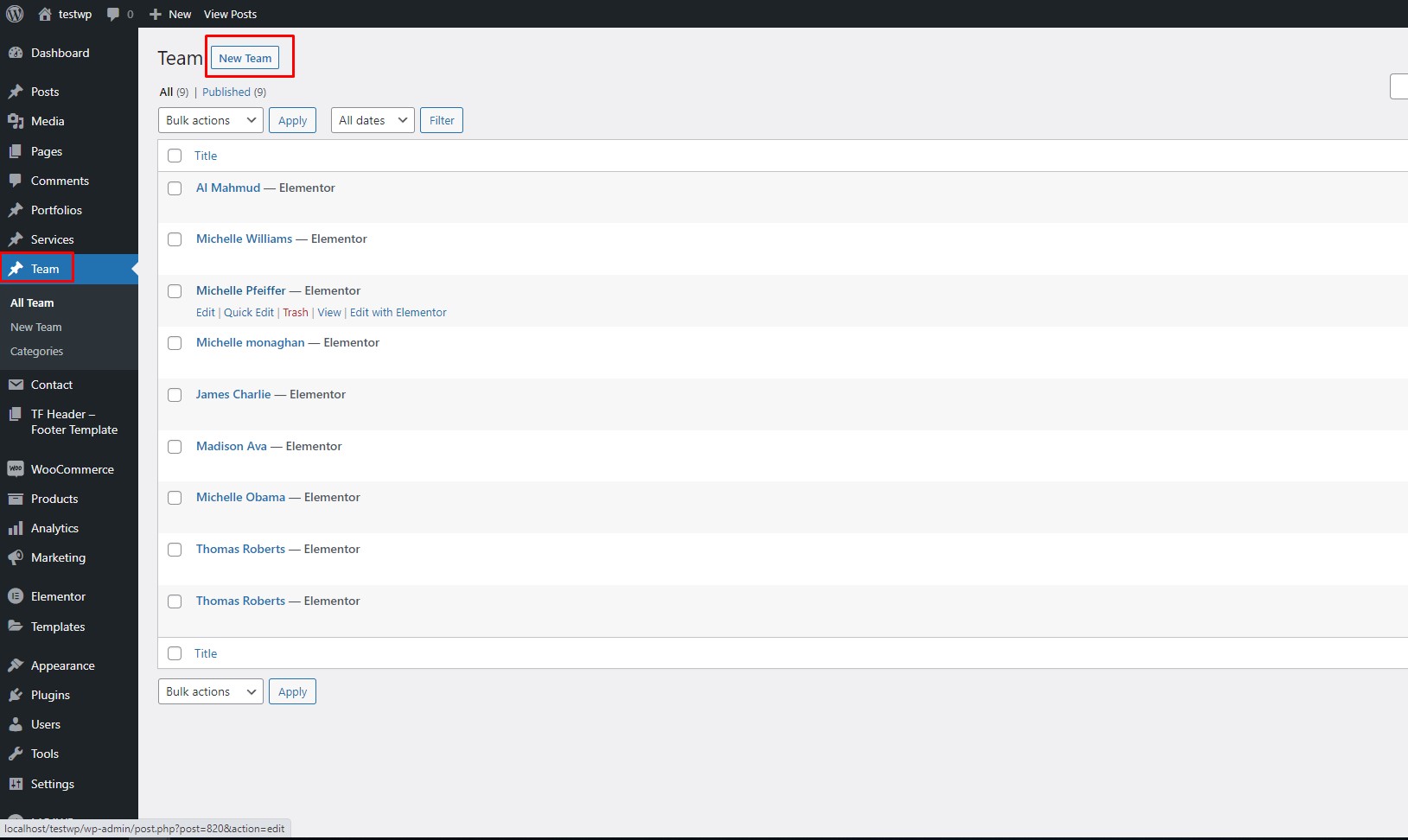The image size is (1408, 840).
Task: Click the top Apply button
Action: 293,120
